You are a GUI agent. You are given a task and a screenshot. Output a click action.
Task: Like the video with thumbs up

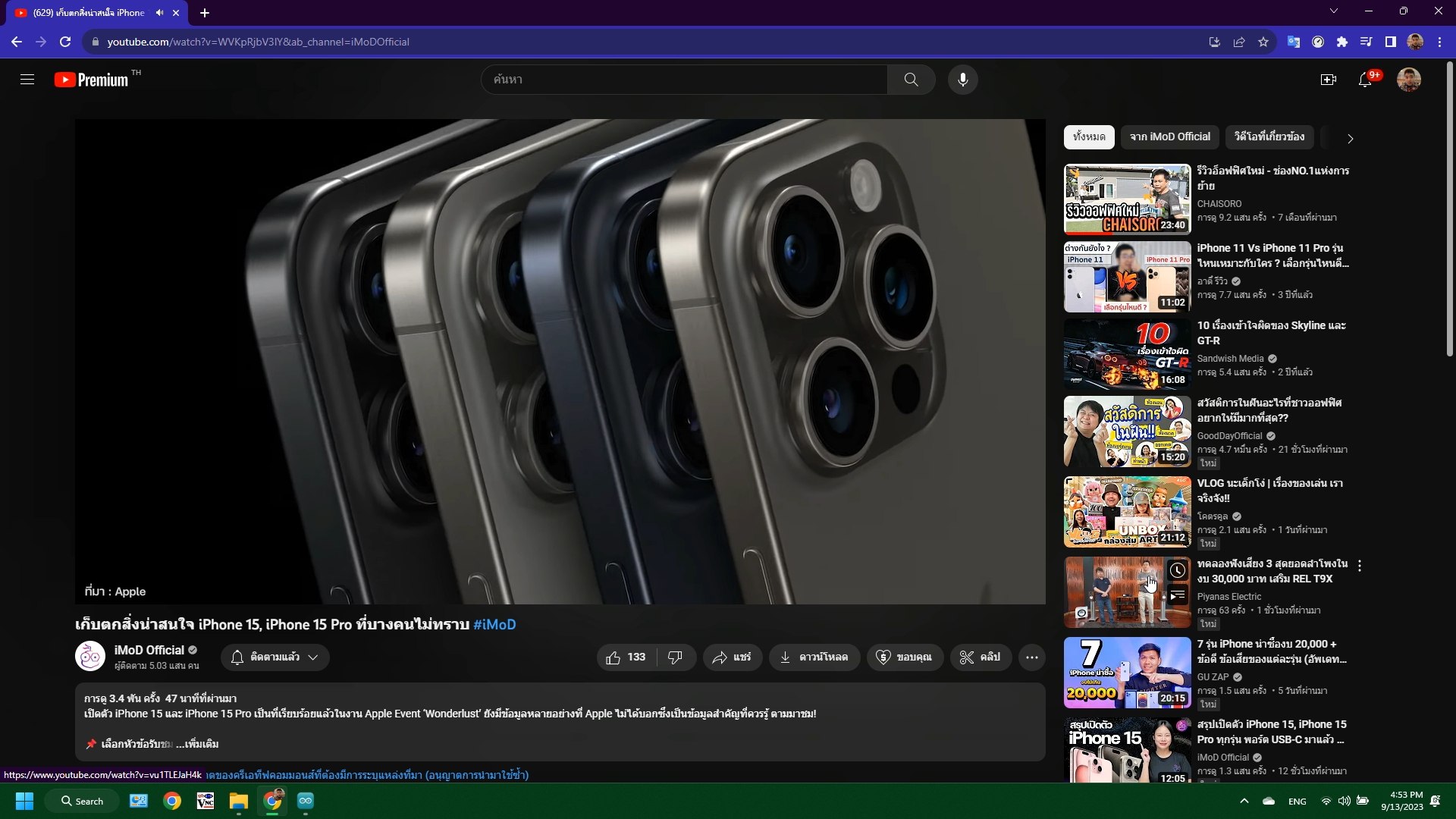pos(626,657)
